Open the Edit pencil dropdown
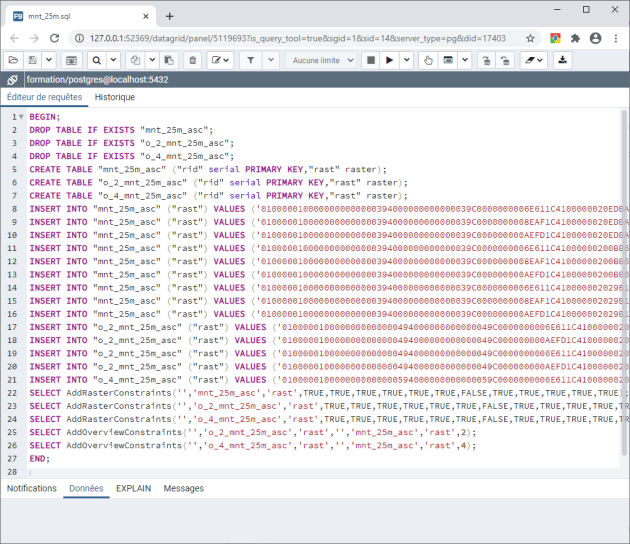Viewport: 630px width, 544px height. (x=220, y=60)
